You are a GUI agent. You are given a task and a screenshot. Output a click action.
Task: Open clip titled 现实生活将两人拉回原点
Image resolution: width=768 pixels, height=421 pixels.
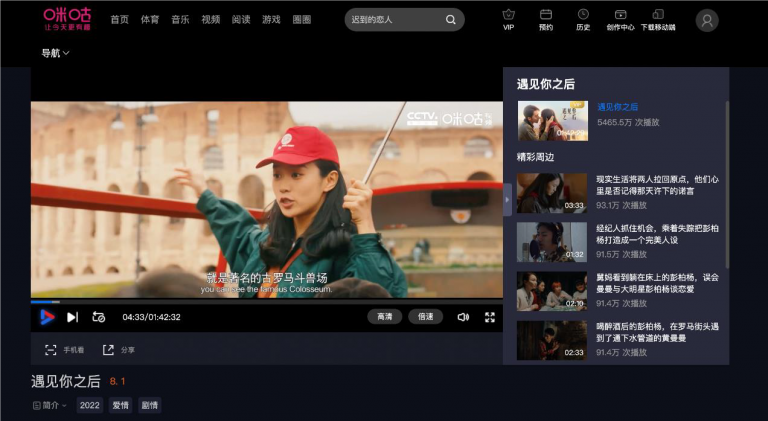[x=657, y=185]
